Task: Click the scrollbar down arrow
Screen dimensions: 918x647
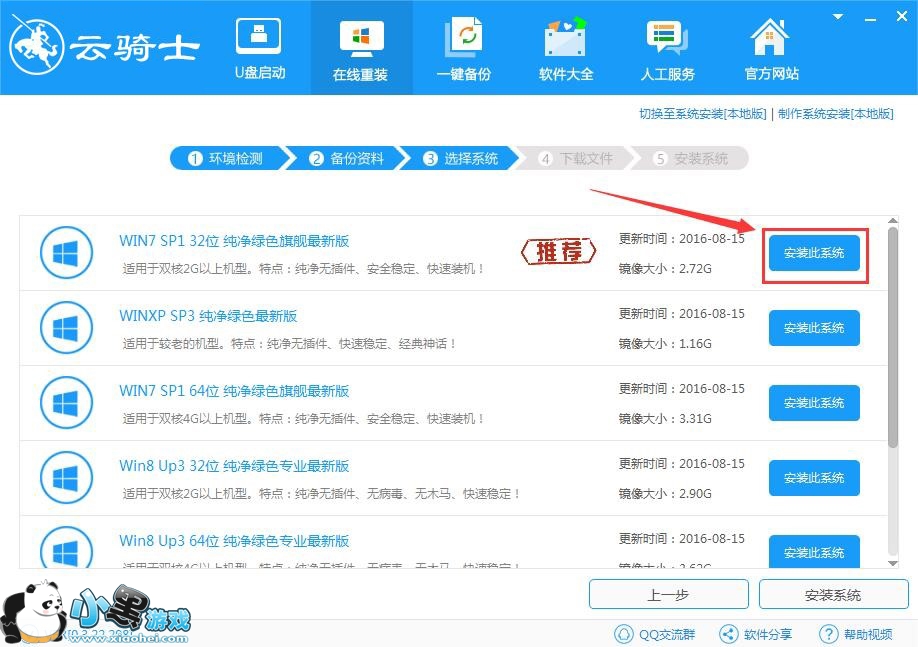Action: click(x=892, y=563)
